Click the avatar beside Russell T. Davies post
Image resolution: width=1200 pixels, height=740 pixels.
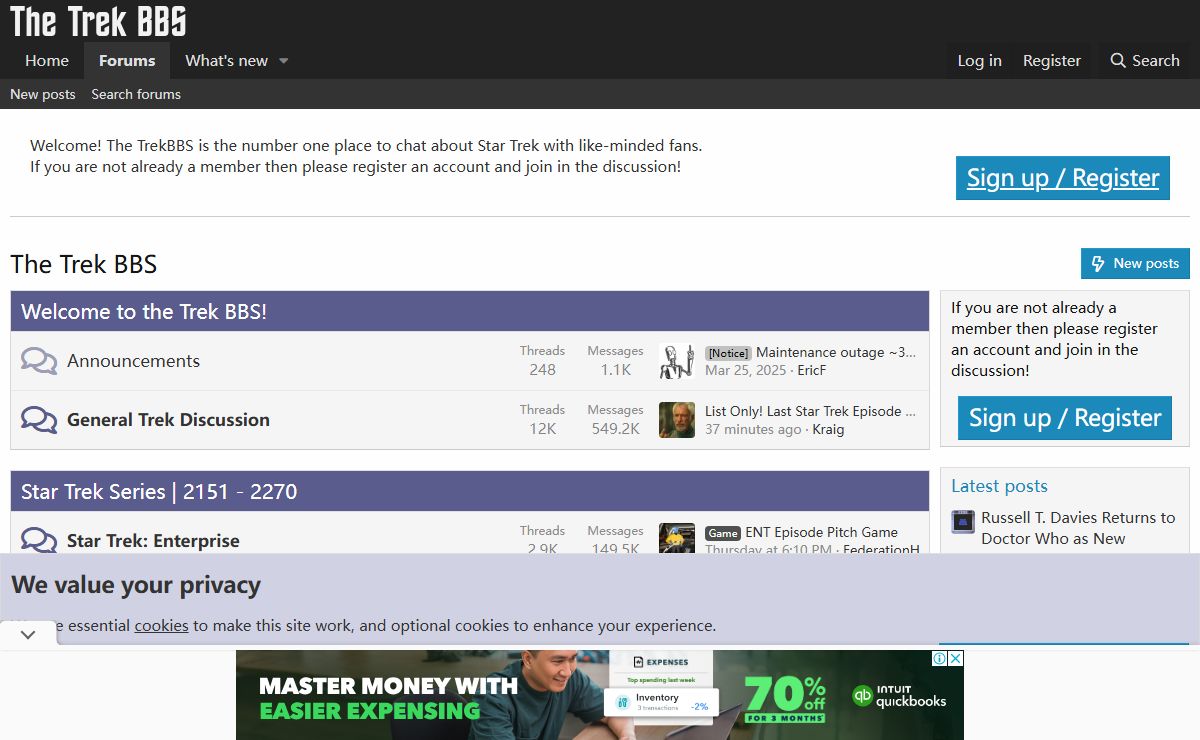[963, 521]
